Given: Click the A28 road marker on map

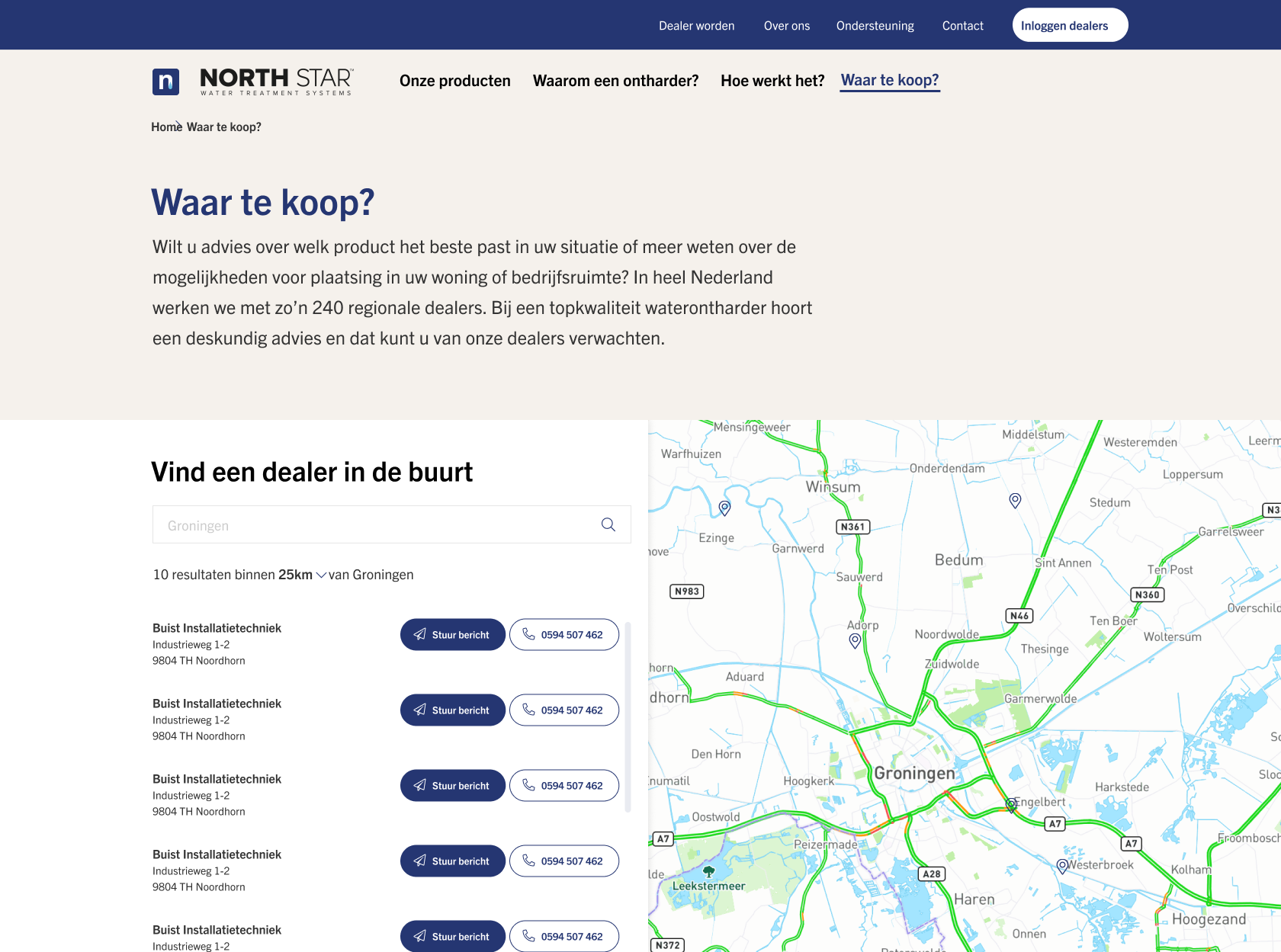Looking at the screenshot, I should coord(932,874).
